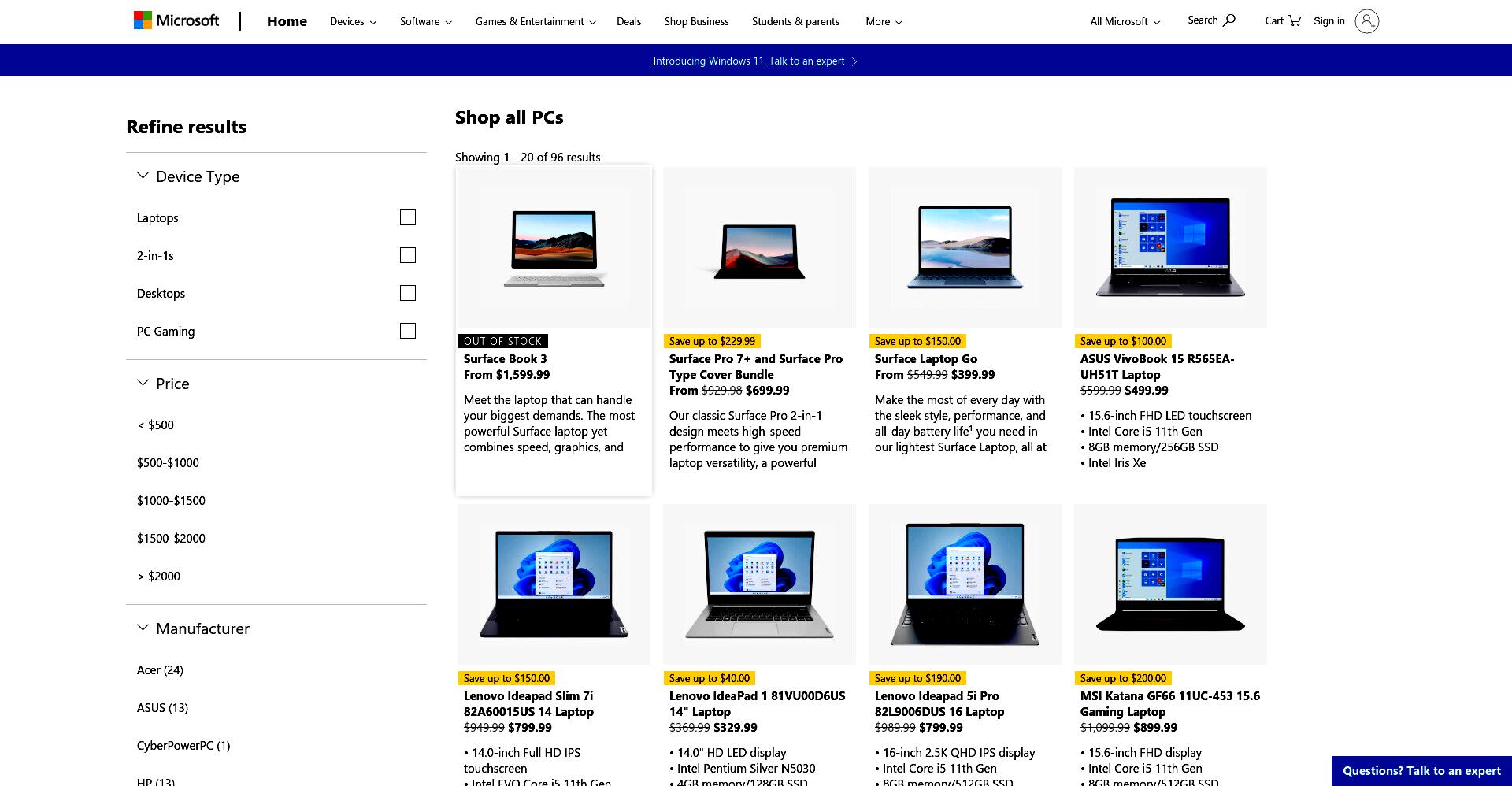Open the MSI Katana GF66 product image
The height and width of the screenshot is (786, 1512).
tap(1170, 584)
